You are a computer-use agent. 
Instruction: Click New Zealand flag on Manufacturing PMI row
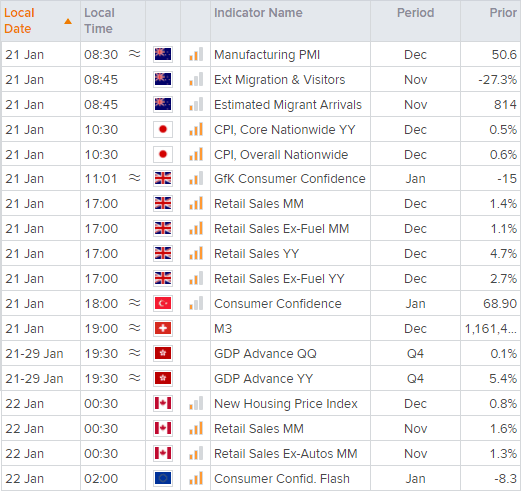pos(163,54)
